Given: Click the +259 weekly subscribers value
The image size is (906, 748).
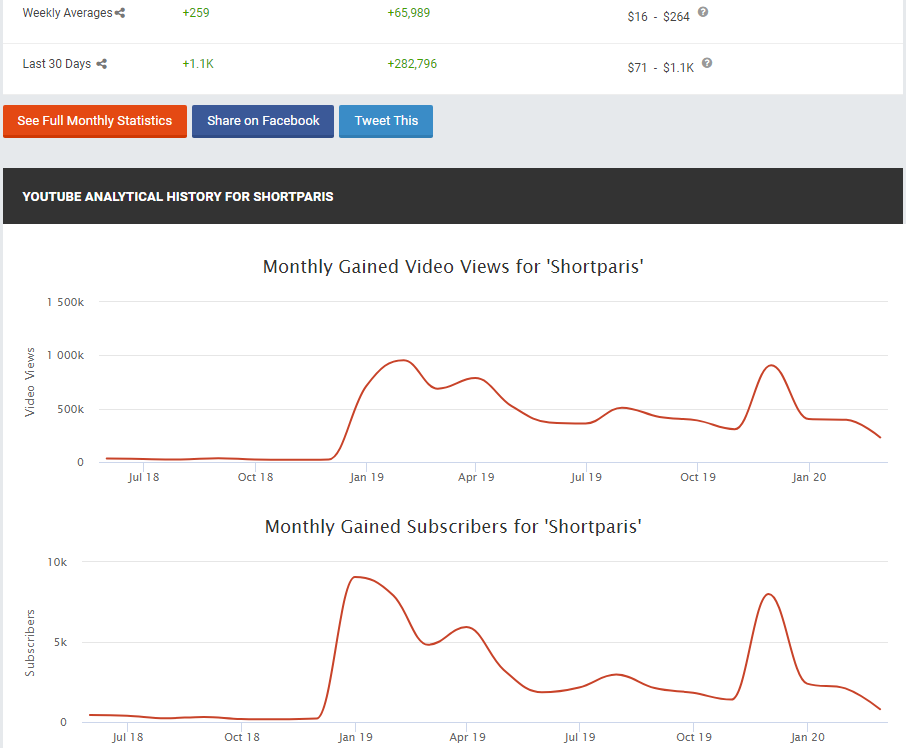Looking at the screenshot, I should pyautogui.click(x=196, y=13).
